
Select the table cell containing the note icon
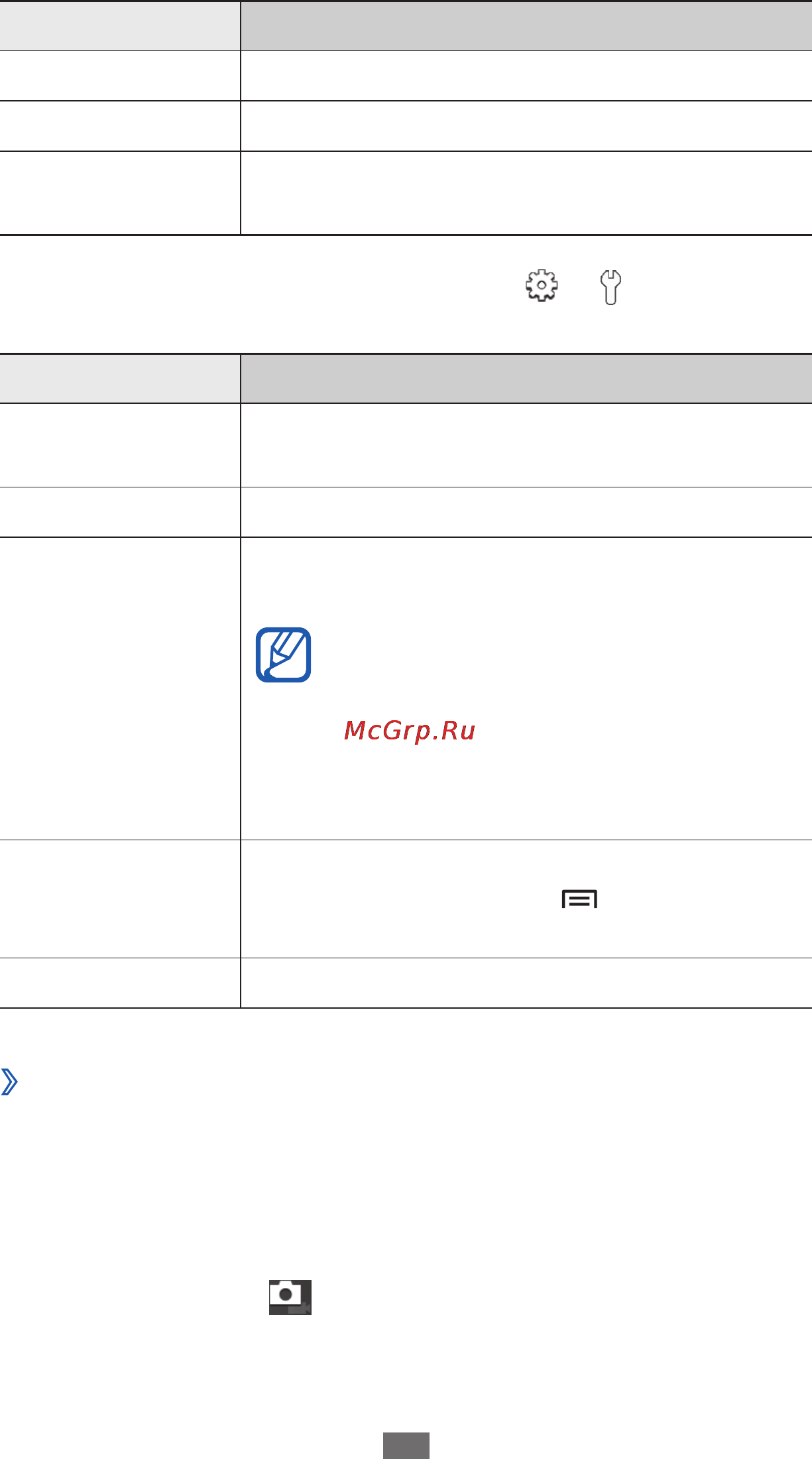(x=526, y=688)
